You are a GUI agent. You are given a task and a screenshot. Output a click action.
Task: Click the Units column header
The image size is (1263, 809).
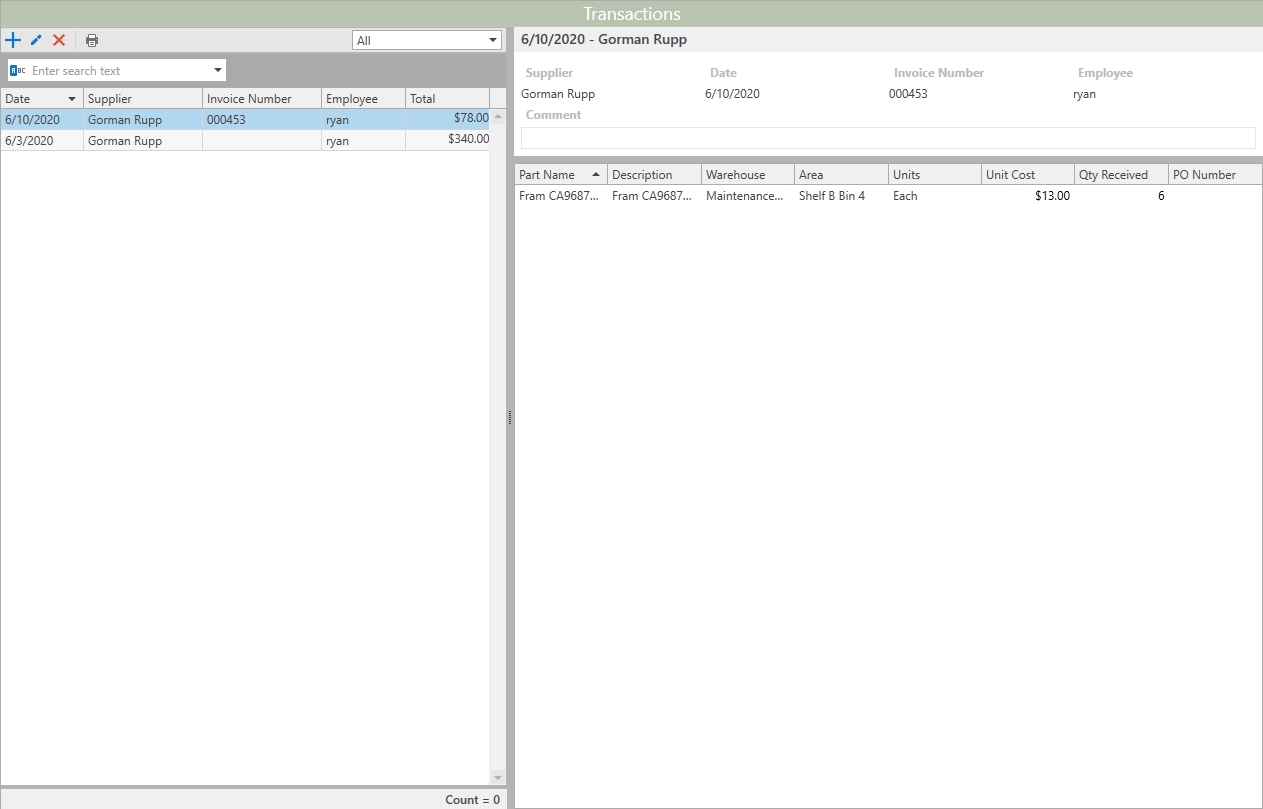(934, 174)
